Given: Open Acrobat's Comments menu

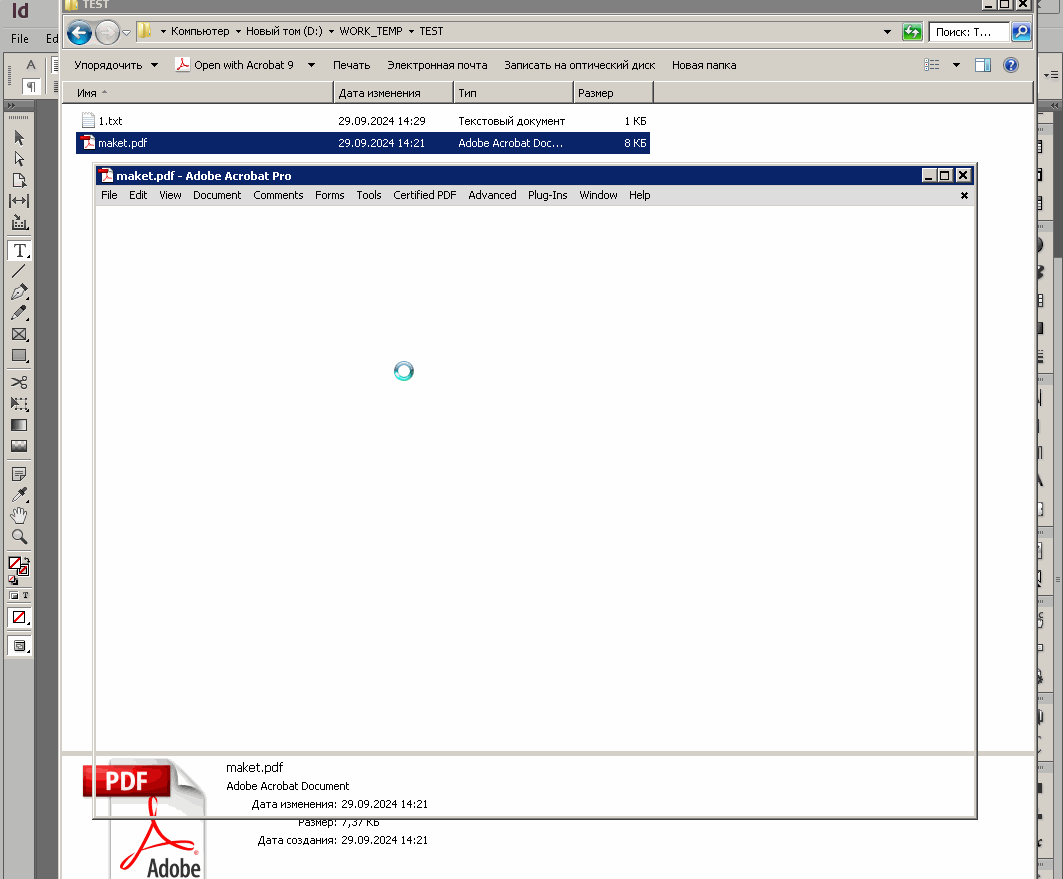Looking at the screenshot, I should coord(278,195).
